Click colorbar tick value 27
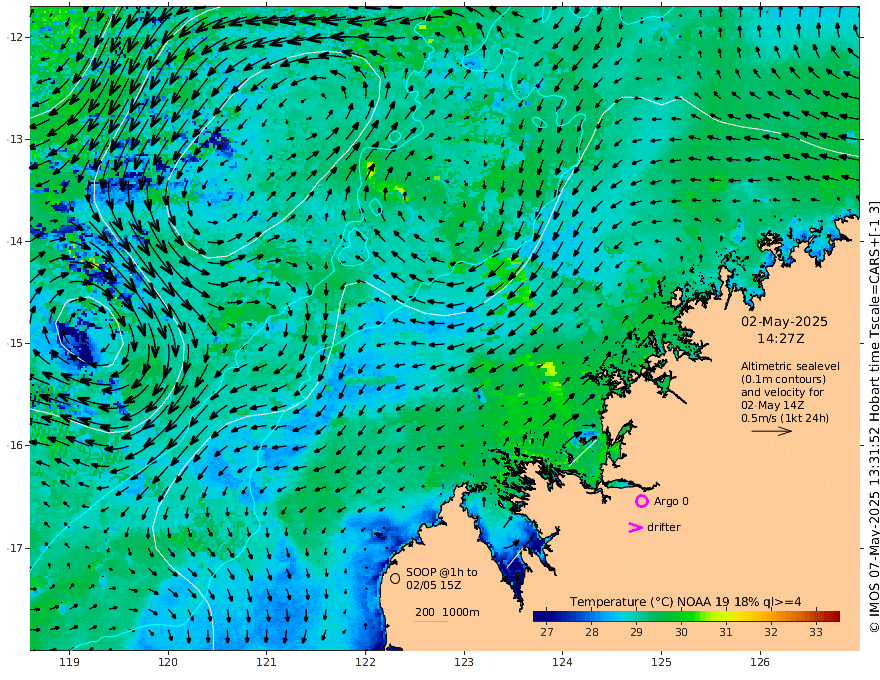 [x=547, y=632]
